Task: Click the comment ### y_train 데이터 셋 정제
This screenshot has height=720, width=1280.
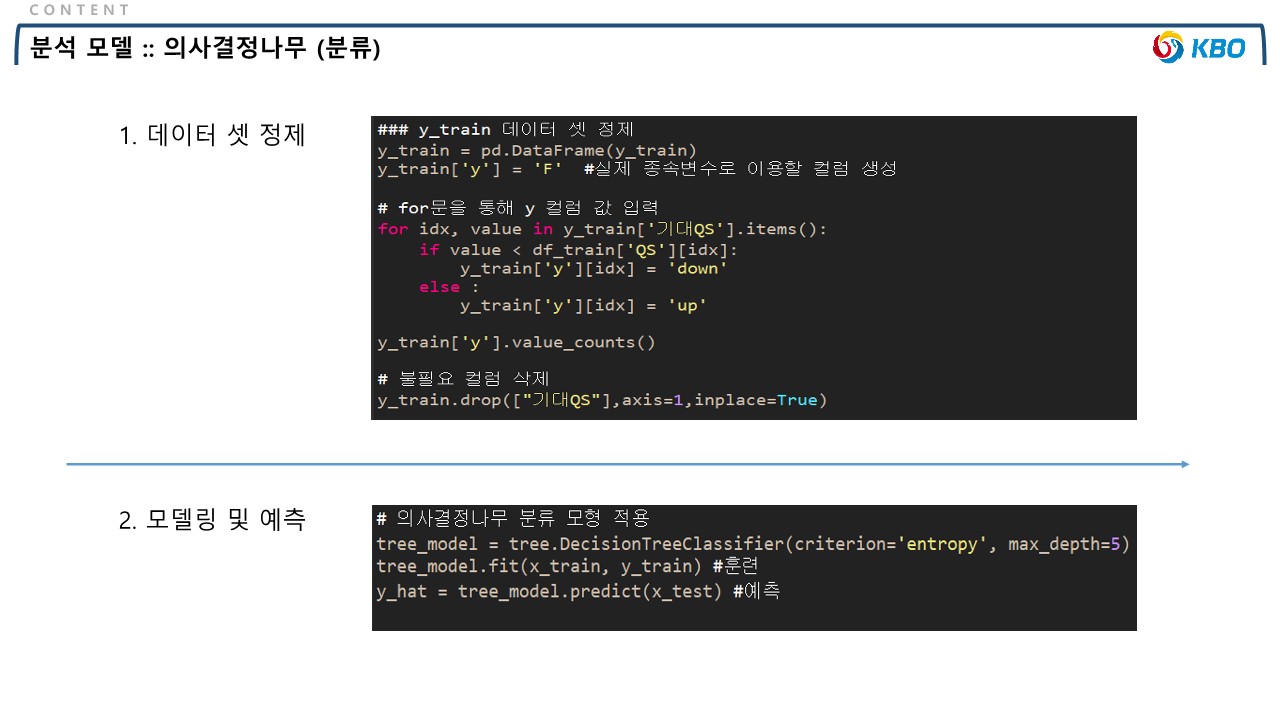Action: coord(506,130)
